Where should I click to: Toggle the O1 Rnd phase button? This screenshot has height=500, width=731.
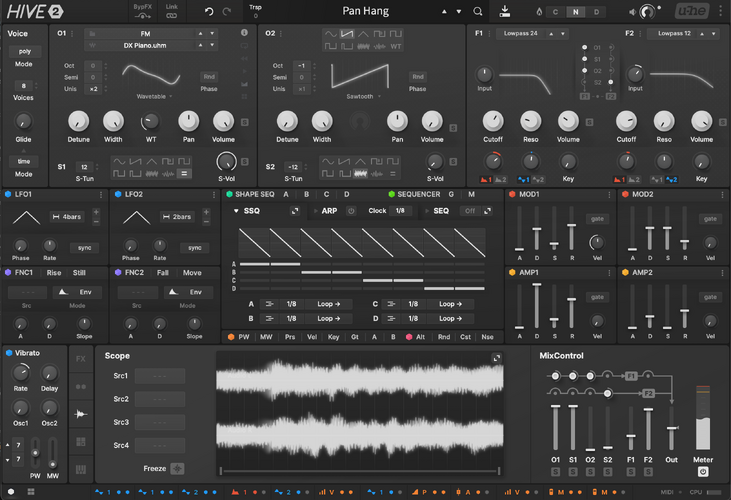pyautogui.click(x=209, y=76)
